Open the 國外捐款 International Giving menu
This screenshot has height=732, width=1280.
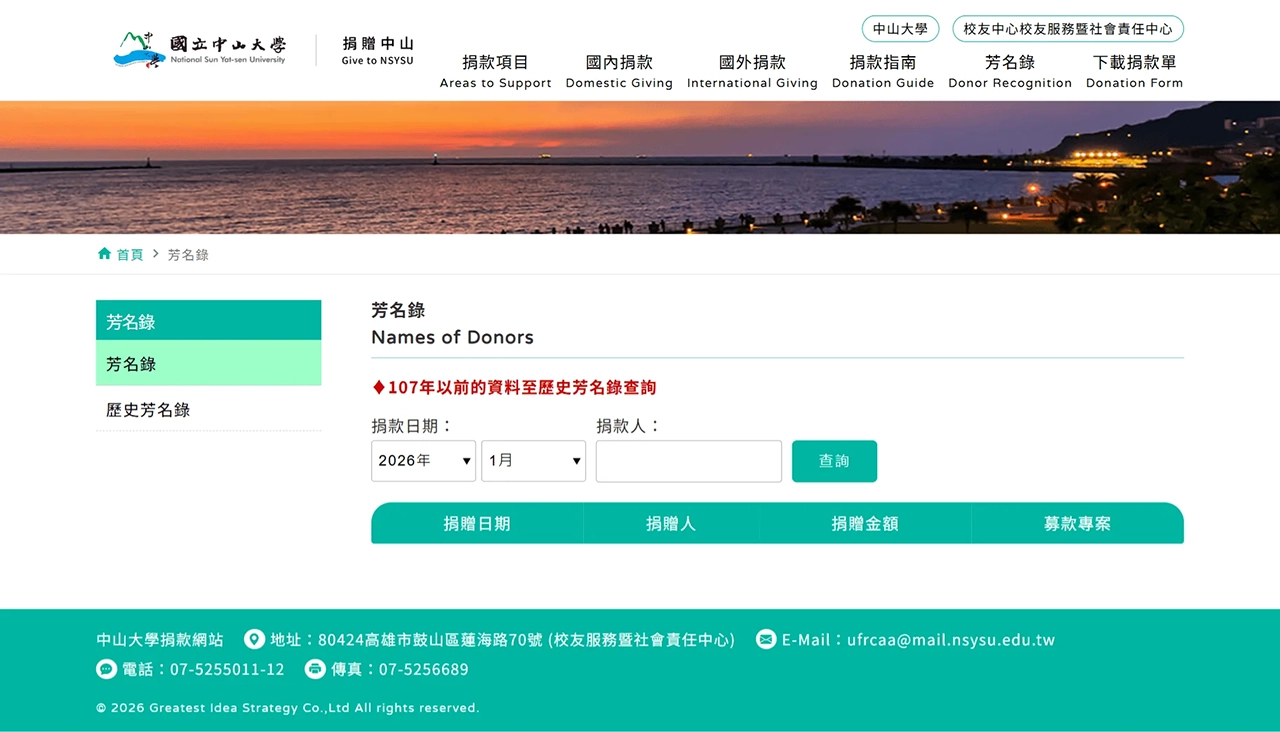pyautogui.click(x=752, y=71)
